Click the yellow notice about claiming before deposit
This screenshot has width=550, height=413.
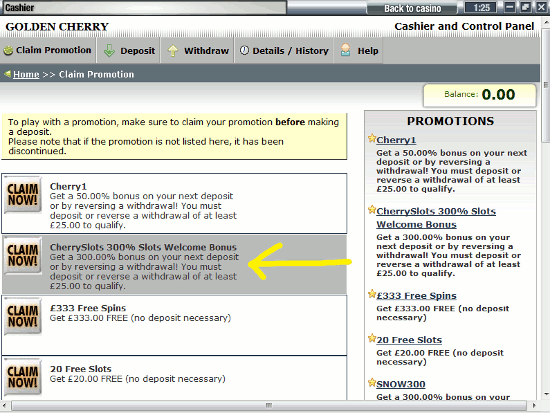click(x=174, y=136)
